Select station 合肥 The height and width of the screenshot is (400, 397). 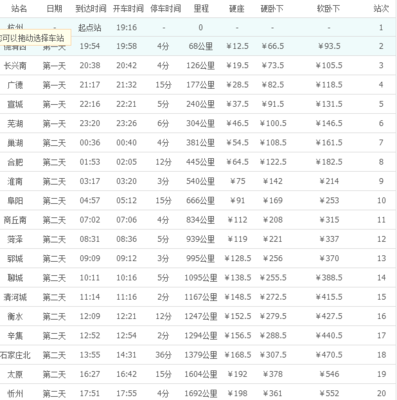click(15, 162)
